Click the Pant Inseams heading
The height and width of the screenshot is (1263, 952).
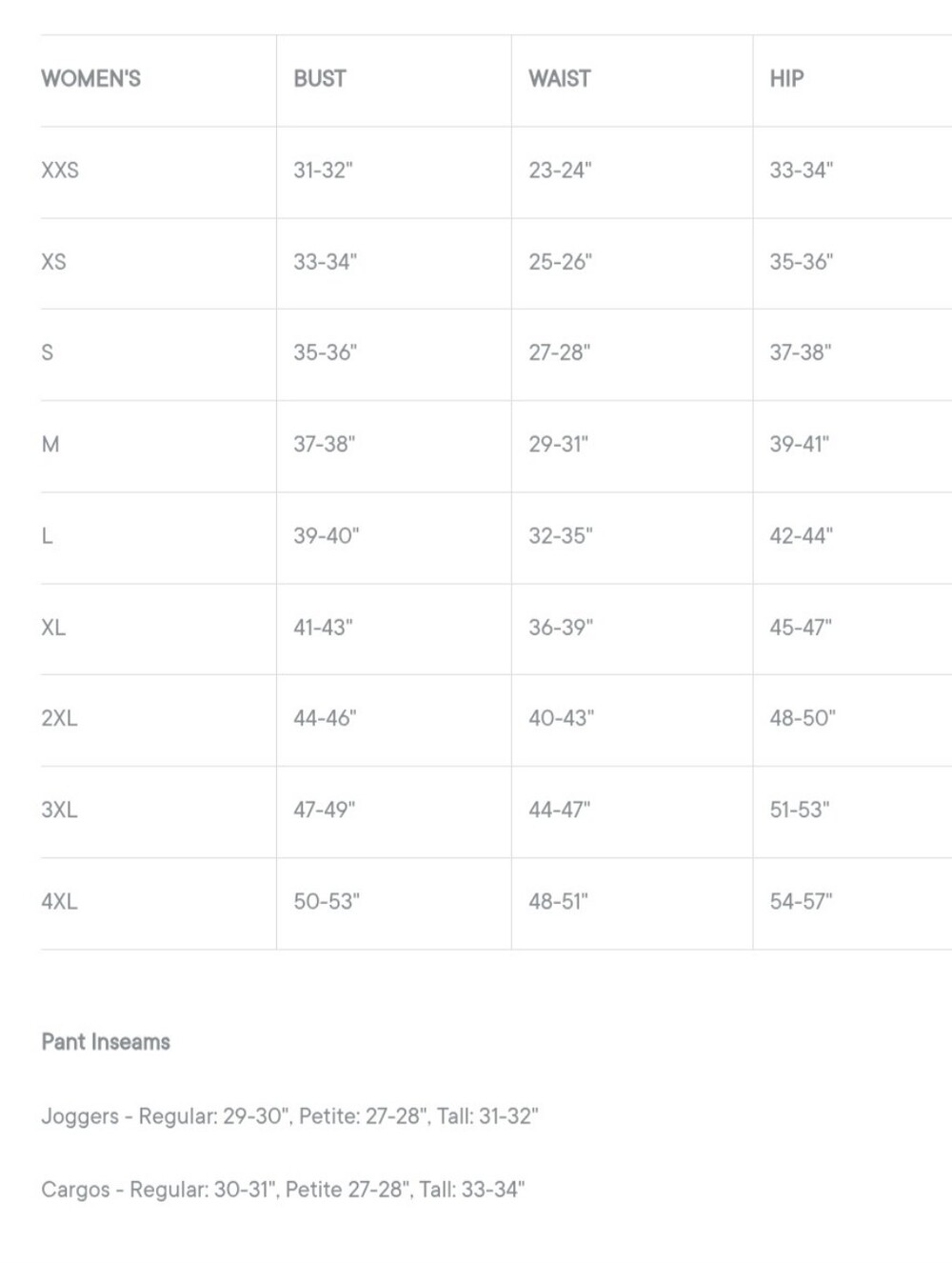pyautogui.click(x=106, y=1042)
